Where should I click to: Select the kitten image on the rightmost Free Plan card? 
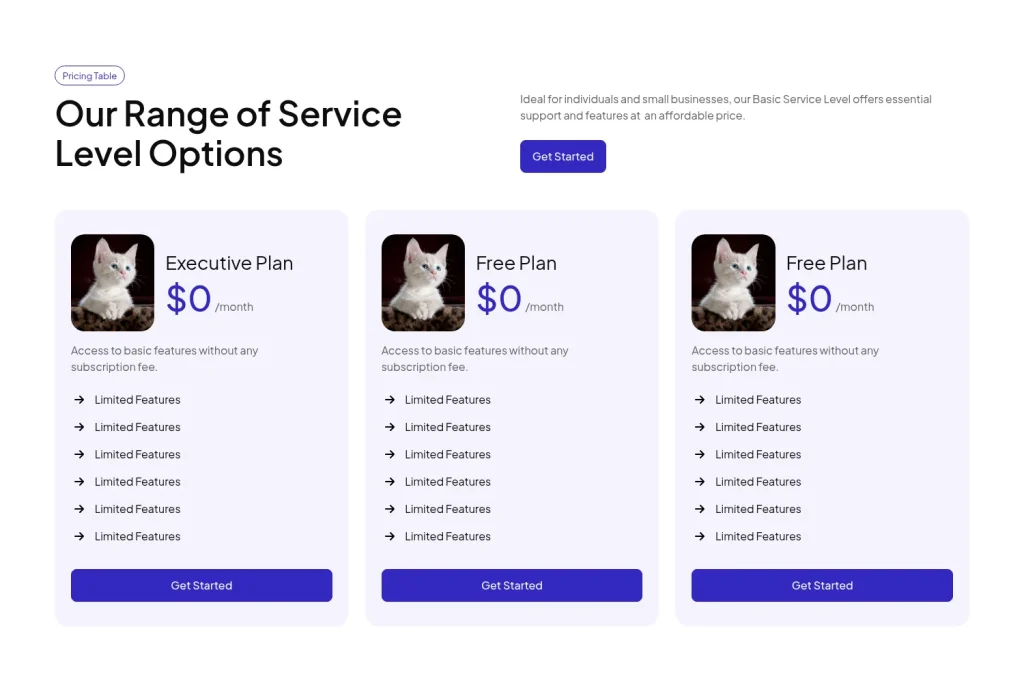coord(732,282)
